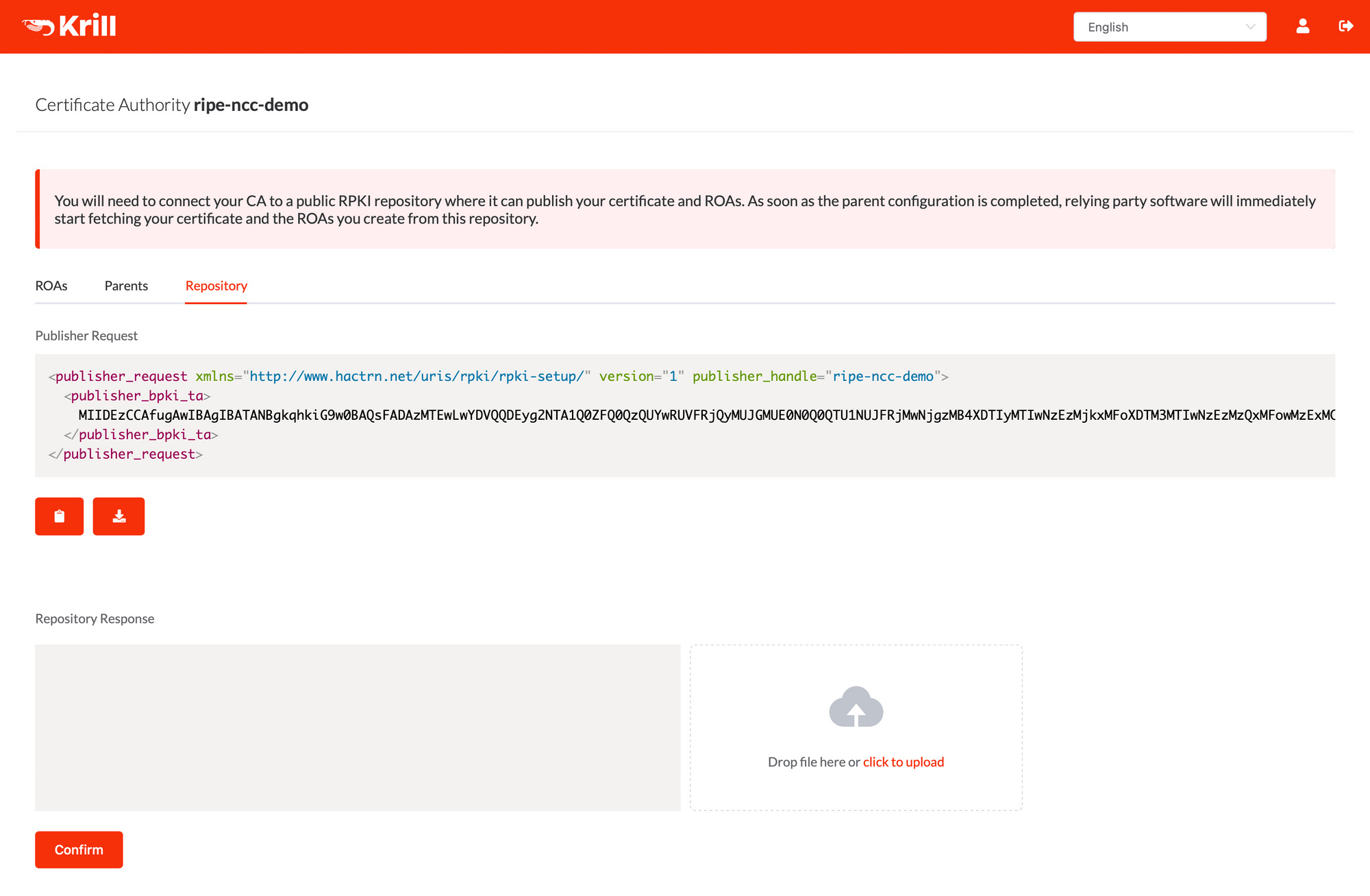Click the user profile icon
The image size is (1370, 896).
(1302, 26)
